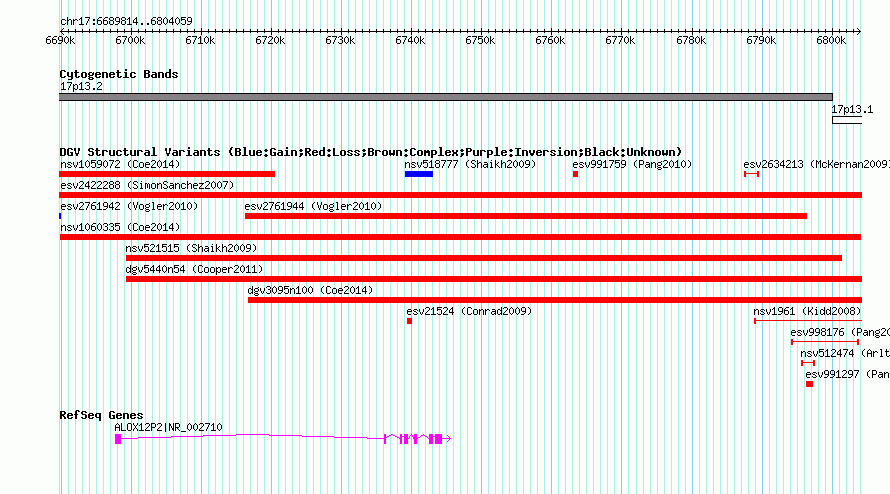Select the blue nsv518777 gain variant bar

point(419,174)
